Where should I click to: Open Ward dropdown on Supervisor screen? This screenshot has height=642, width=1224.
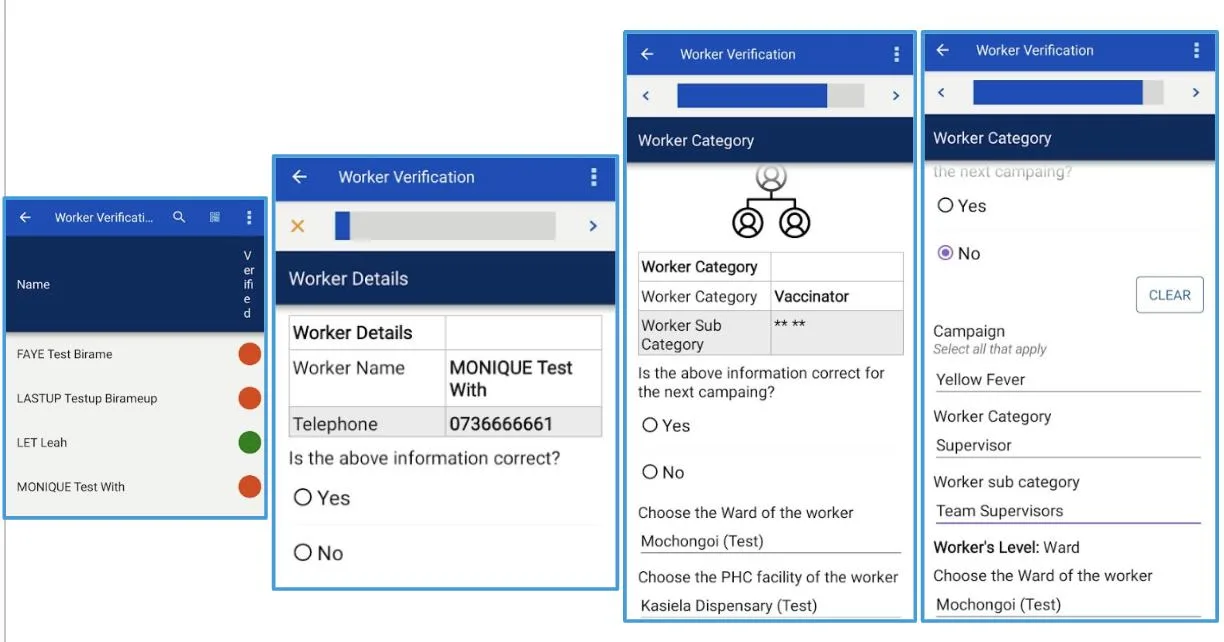(1067, 605)
